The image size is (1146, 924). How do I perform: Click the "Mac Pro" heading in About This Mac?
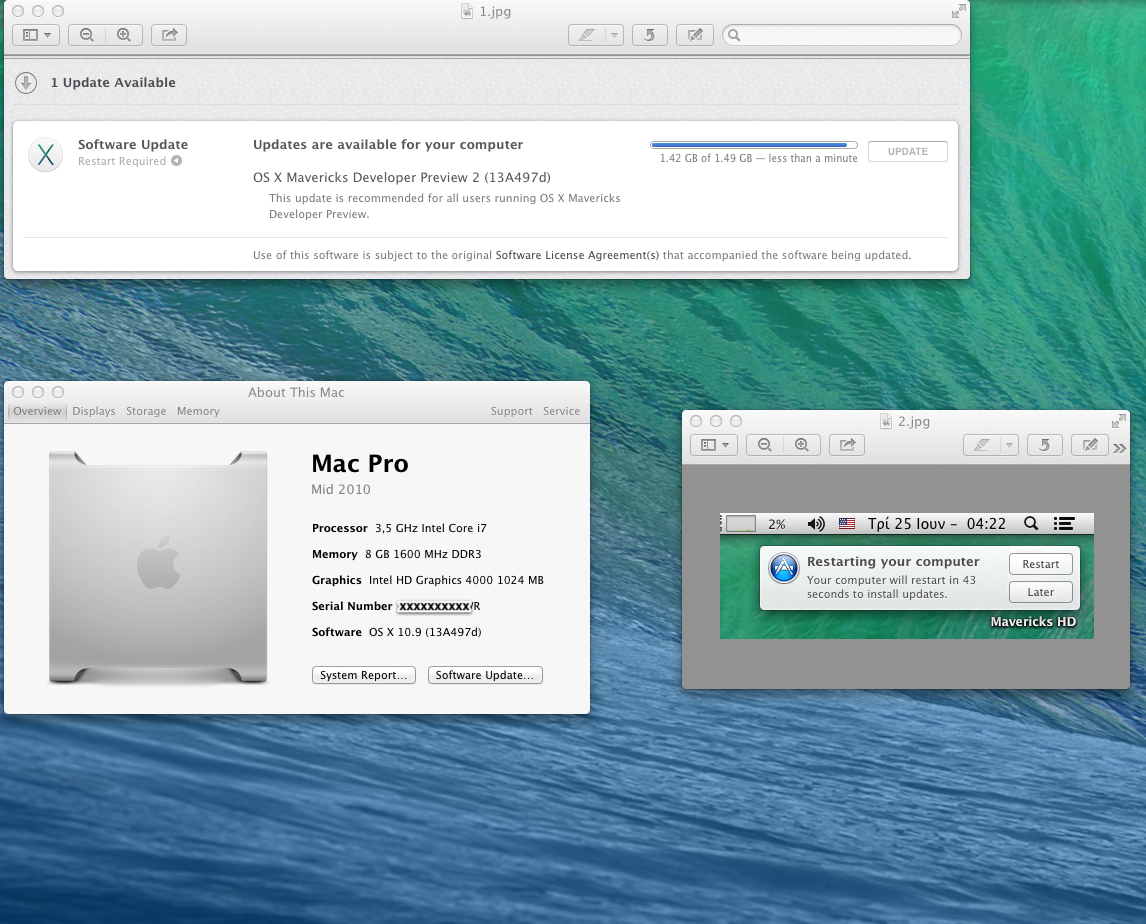[360, 463]
